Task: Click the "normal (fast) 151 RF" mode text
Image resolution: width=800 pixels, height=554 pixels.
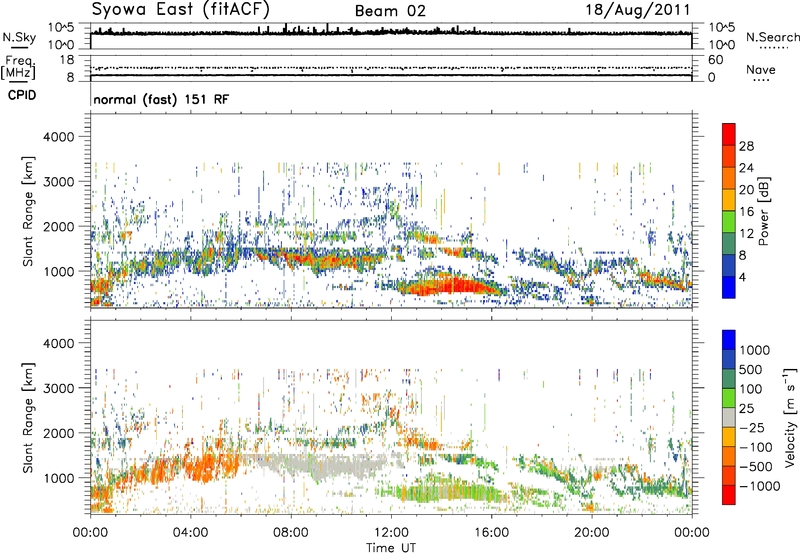Action: pos(161,99)
